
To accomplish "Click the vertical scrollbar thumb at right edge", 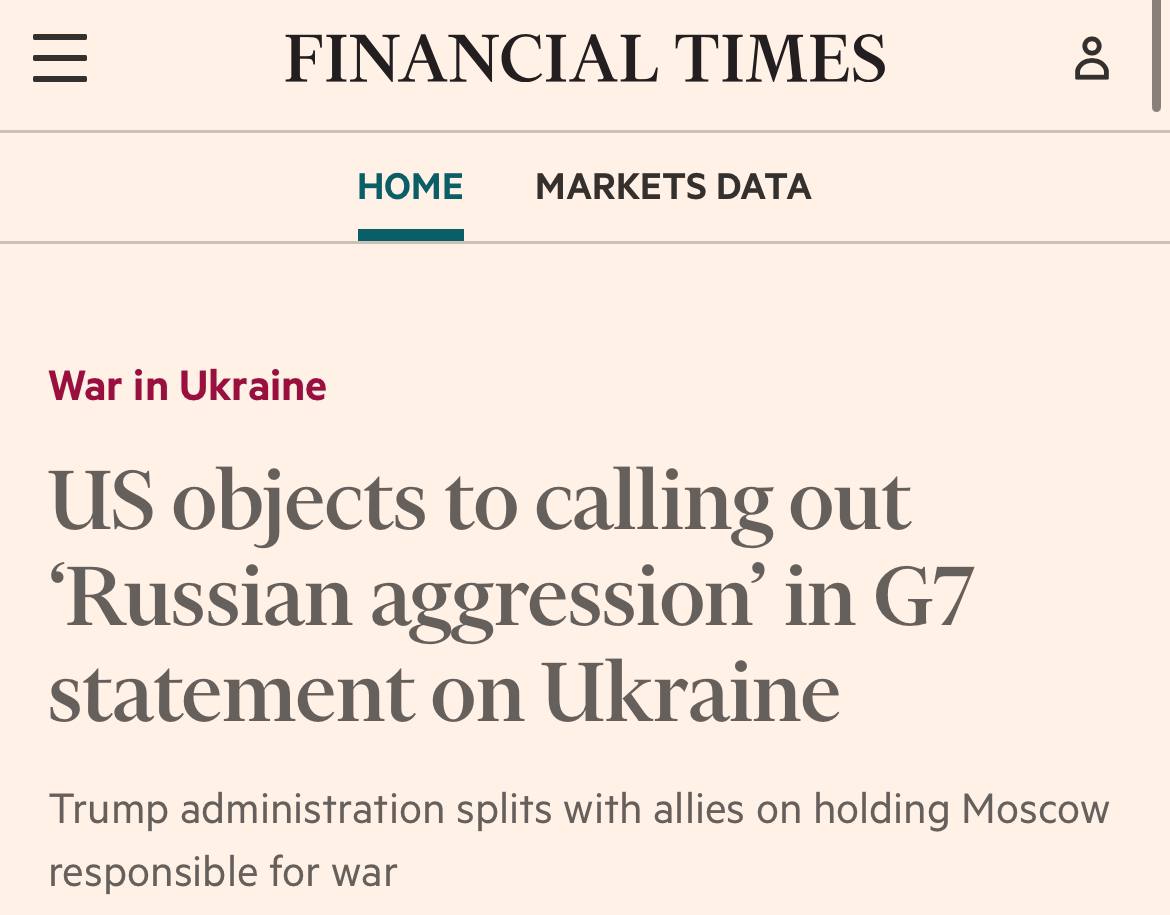I will [1156, 56].
